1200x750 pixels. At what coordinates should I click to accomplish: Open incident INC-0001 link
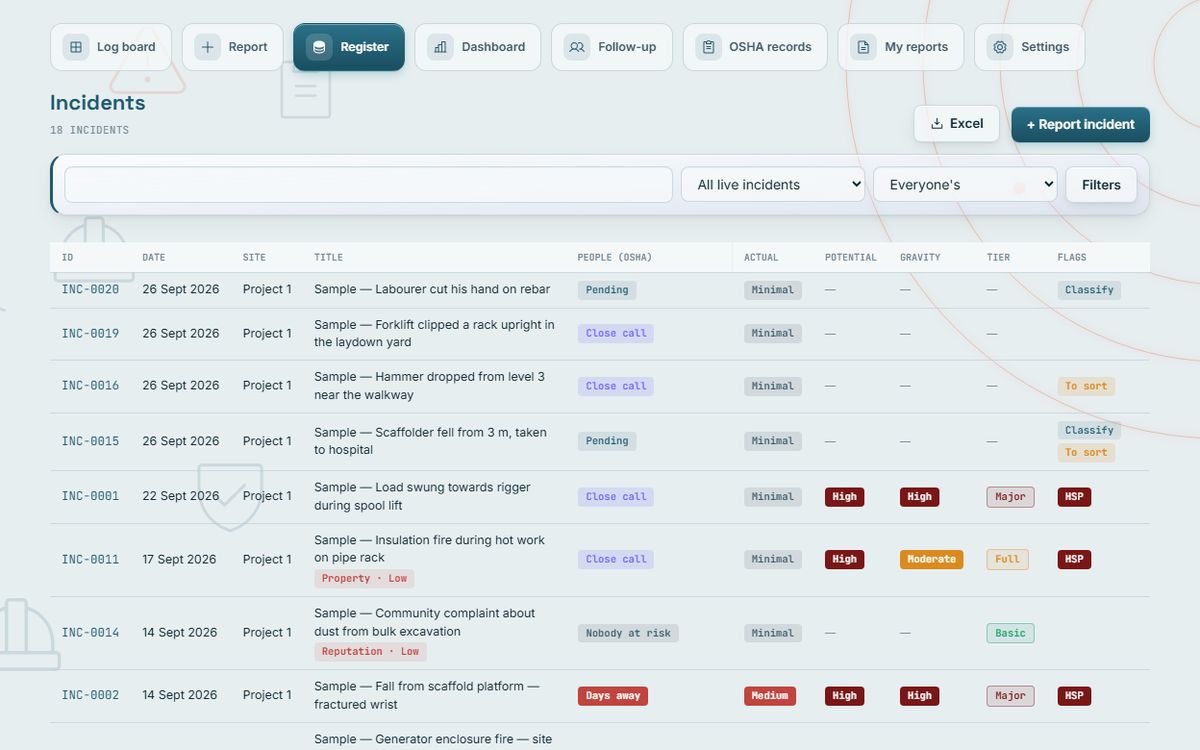point(90,496)
